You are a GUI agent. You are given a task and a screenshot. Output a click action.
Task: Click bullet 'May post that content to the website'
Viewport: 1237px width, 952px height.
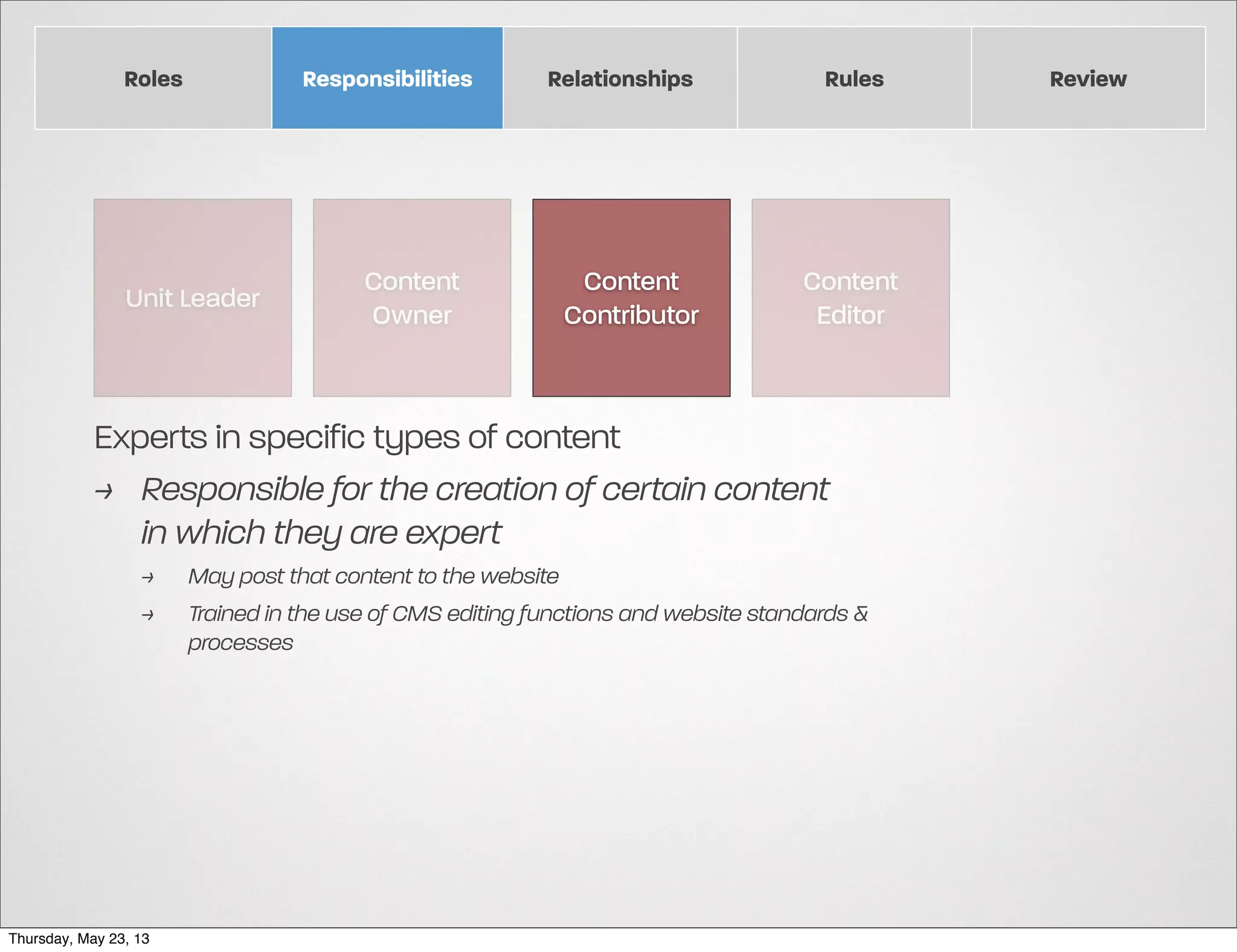[x=373, y=576]
